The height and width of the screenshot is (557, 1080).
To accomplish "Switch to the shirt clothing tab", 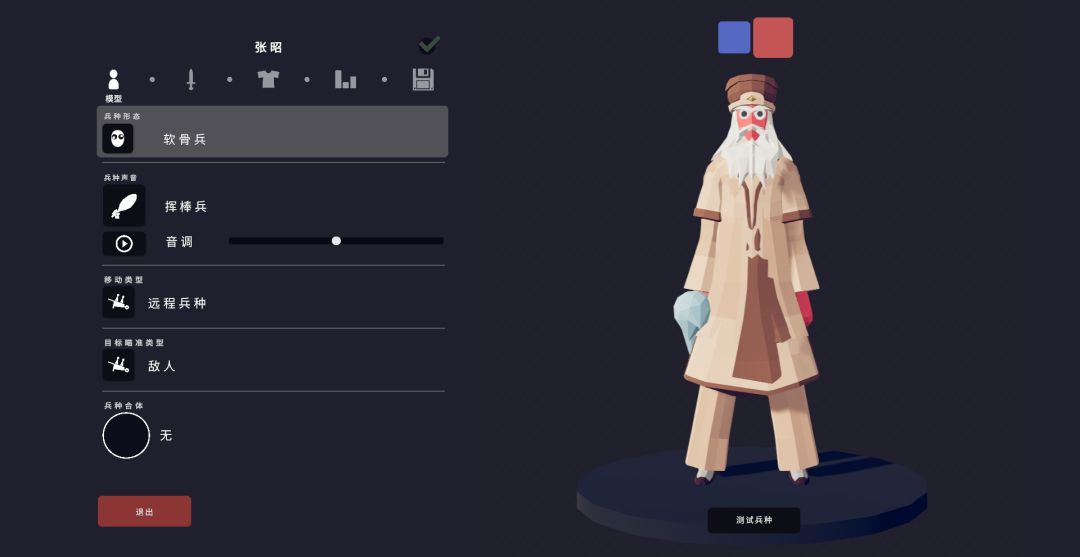I will coord(268,78).
